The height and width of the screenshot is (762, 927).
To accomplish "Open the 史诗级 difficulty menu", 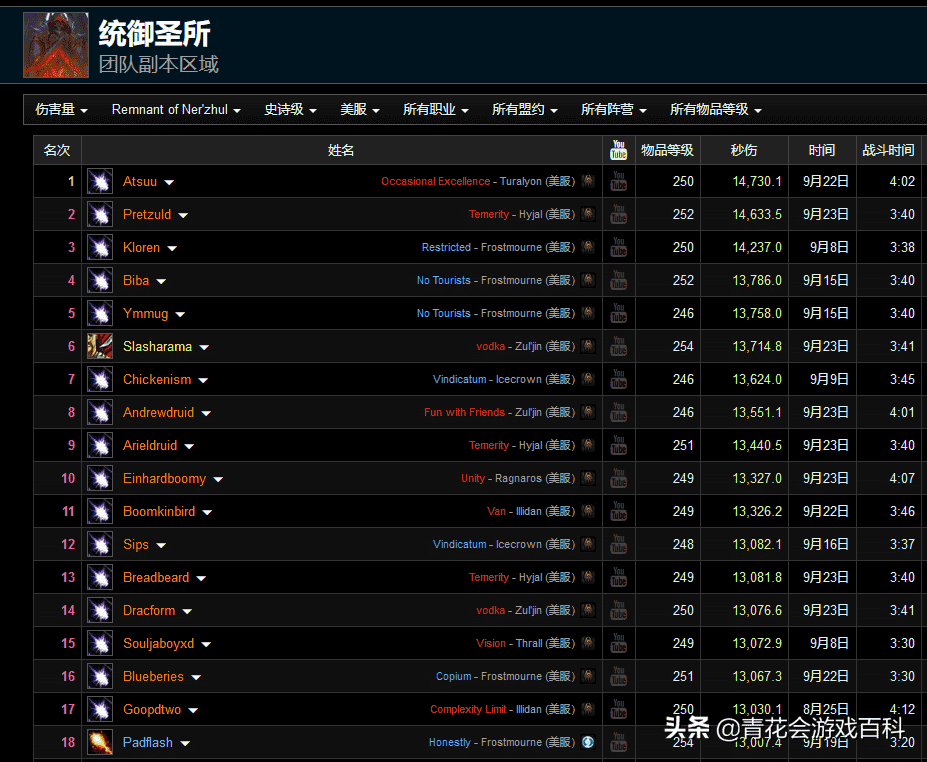I will [290, 110].
